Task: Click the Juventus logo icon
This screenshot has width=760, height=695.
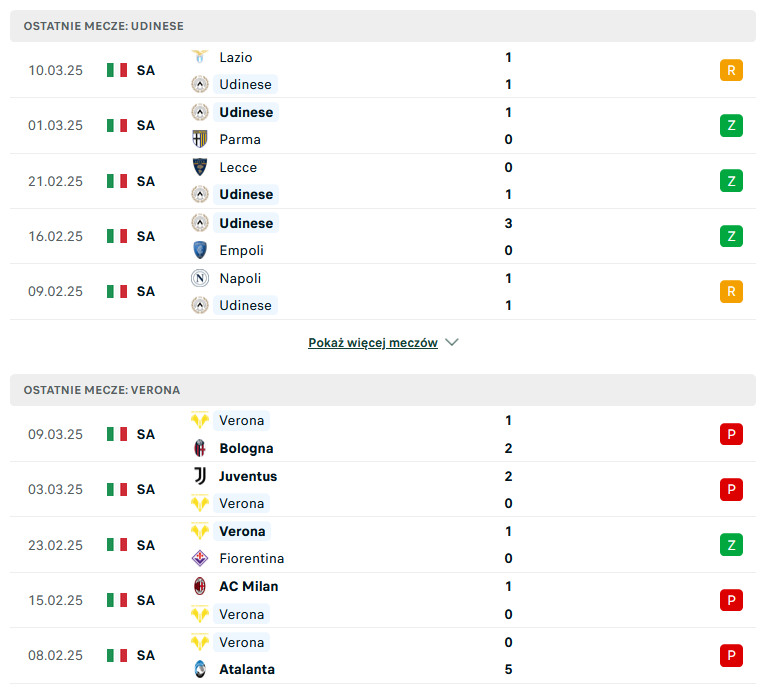Action: [200, 476]
